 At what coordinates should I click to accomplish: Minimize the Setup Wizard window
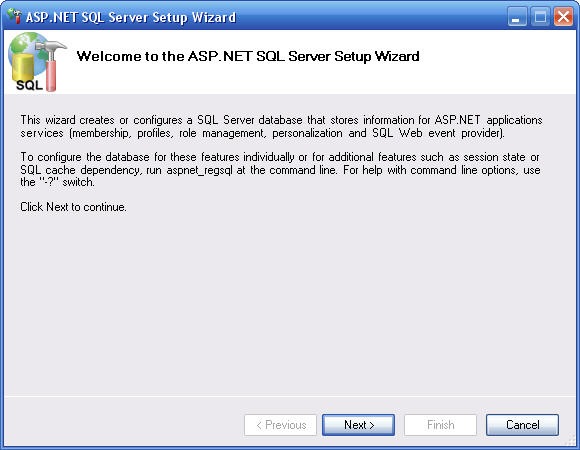[x=517, y=17]
